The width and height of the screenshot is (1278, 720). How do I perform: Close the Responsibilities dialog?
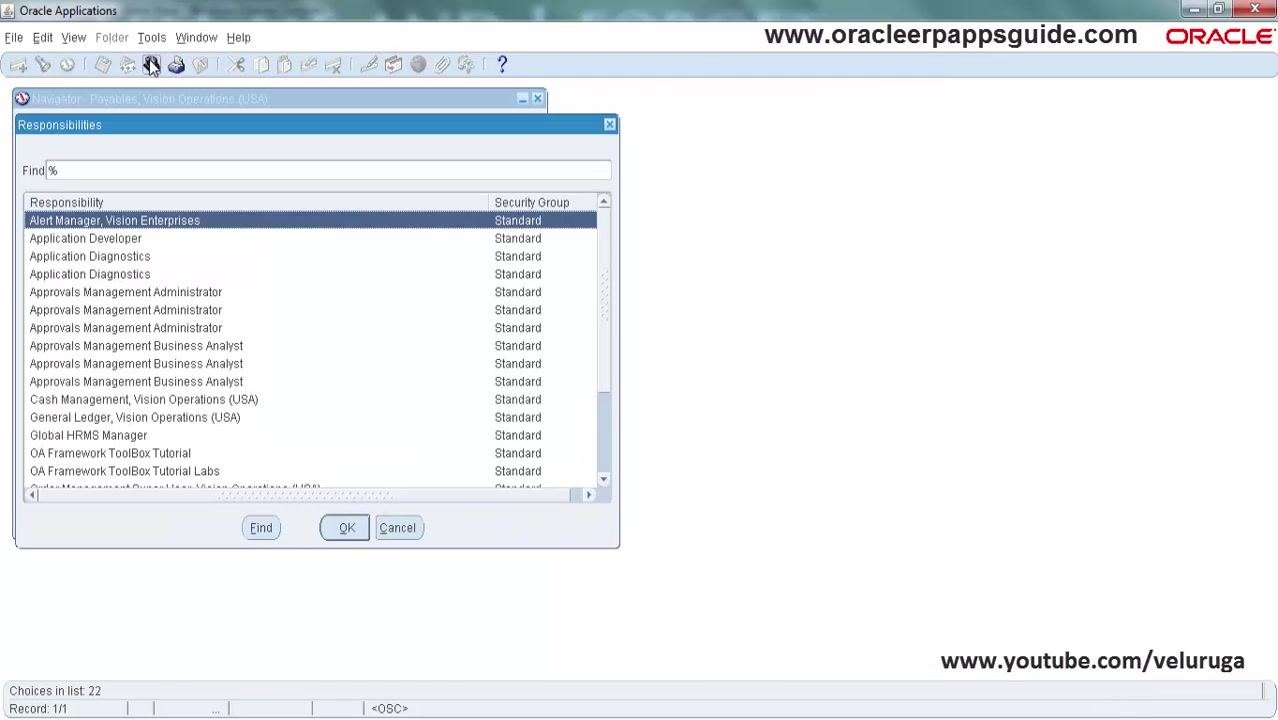coord(610,125)
